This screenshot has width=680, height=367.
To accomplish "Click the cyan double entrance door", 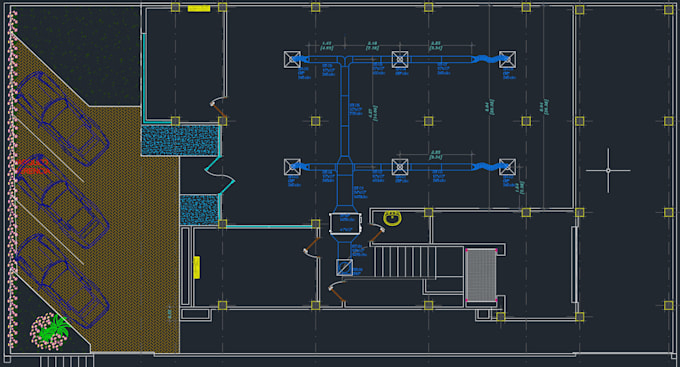I will (x=220, y=175).
